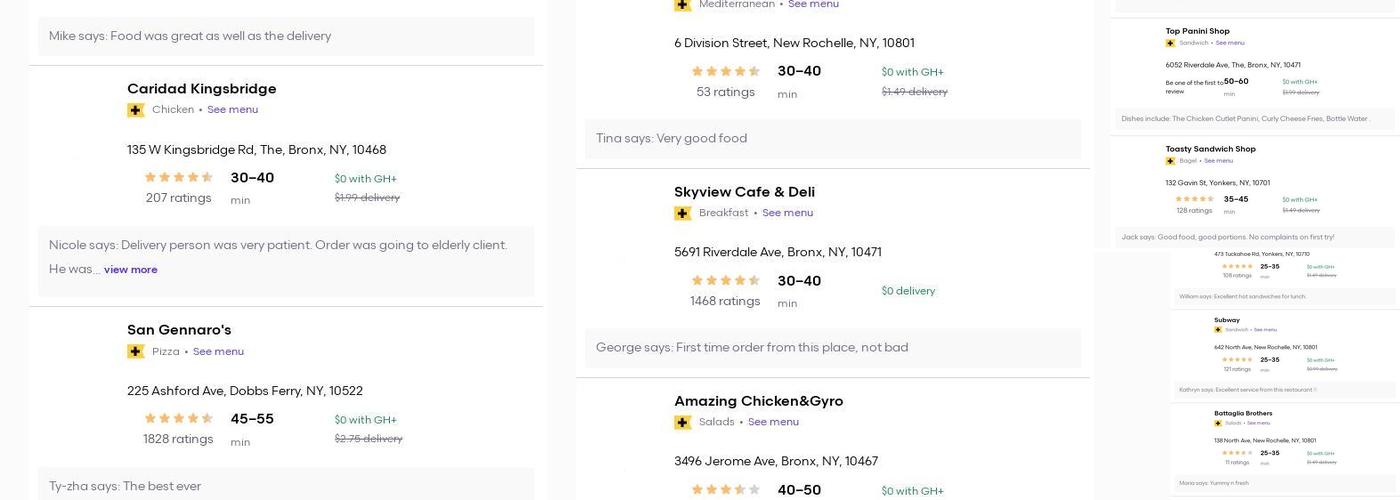This screenshot has width=1400, height=500.
Task: View the menu for Skyview Cafe & Deli
Action: (x=787, y=213)
